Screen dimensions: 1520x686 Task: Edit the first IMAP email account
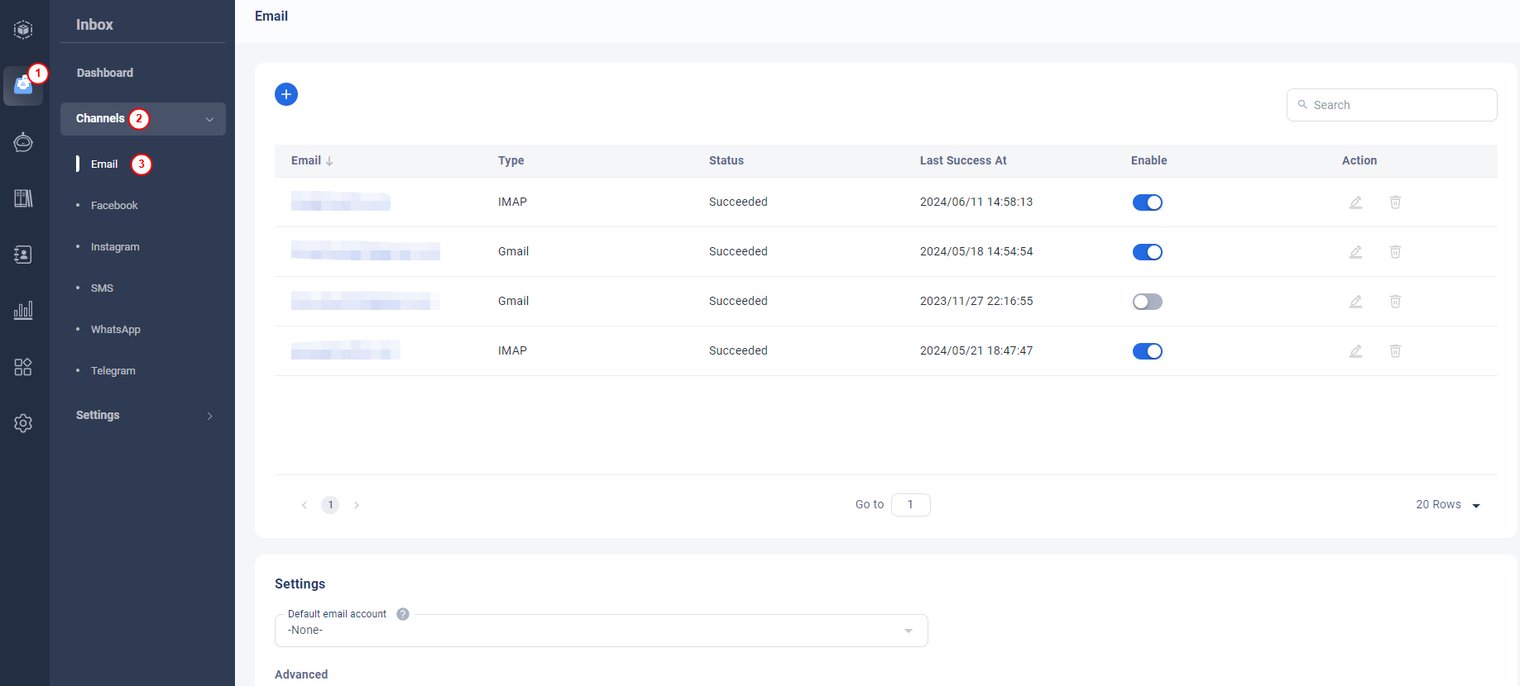pyautogui.click(x=1355, y=202)
